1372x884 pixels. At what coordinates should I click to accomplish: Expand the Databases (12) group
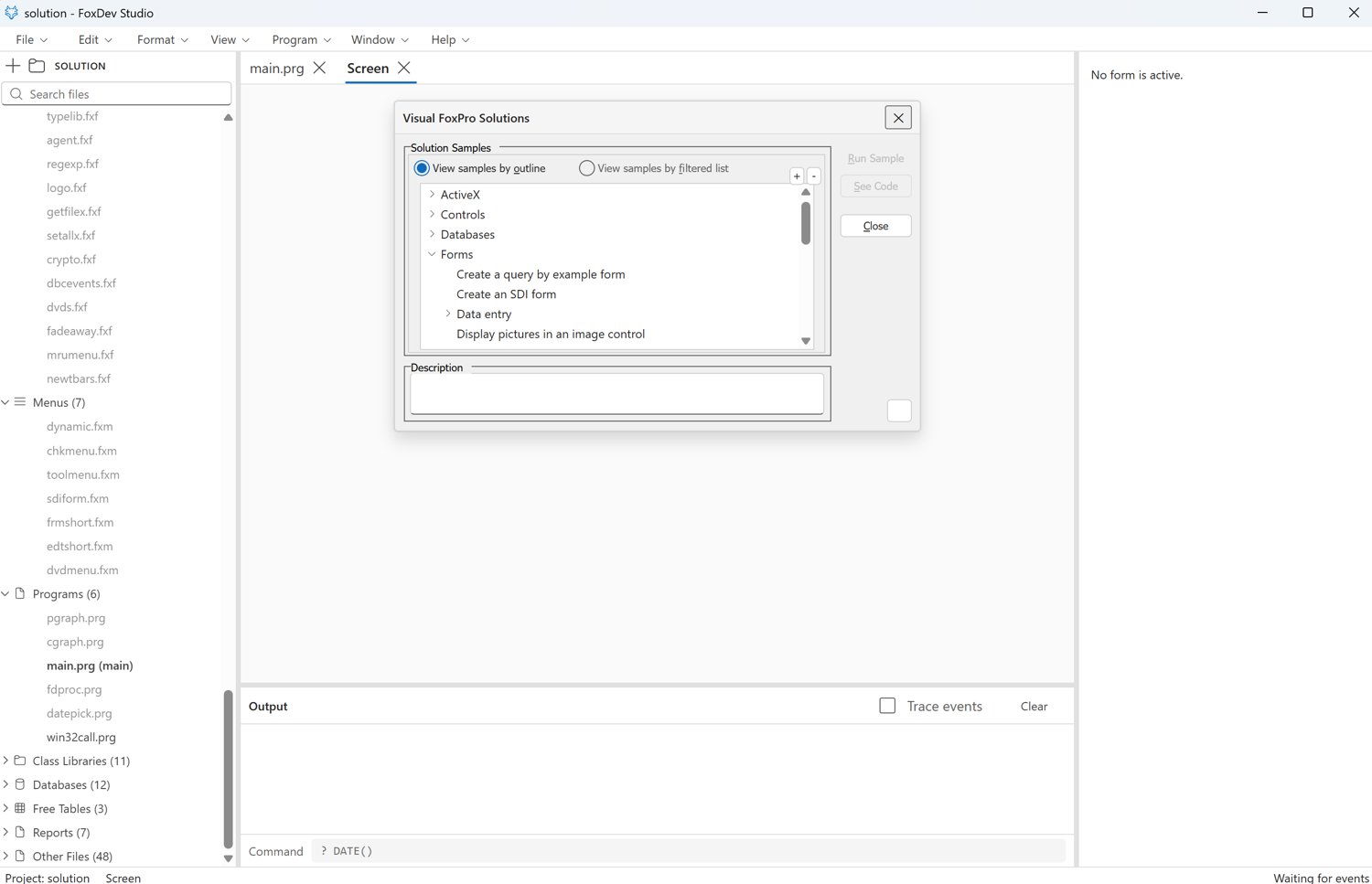pyautogui.click(x=5, y=784)
